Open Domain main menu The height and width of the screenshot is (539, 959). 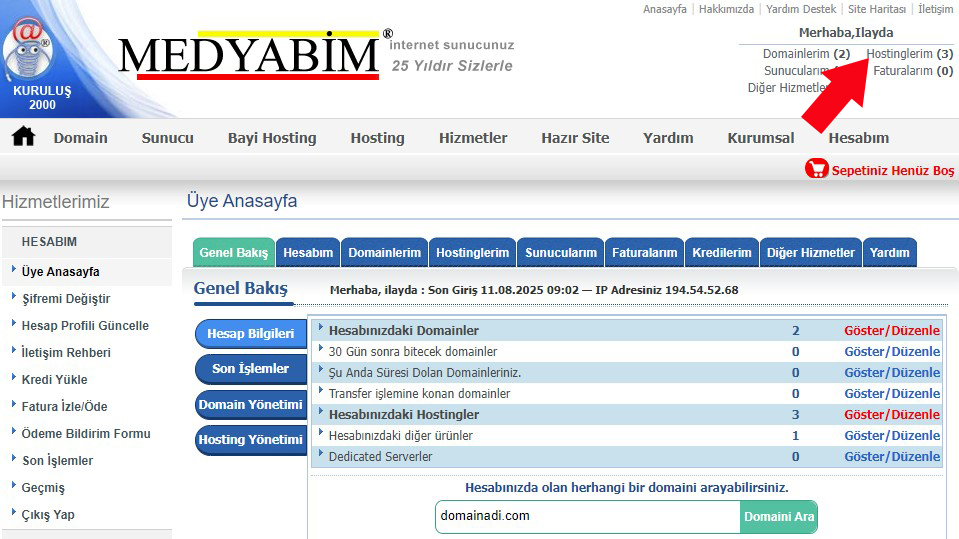point(81,138)
